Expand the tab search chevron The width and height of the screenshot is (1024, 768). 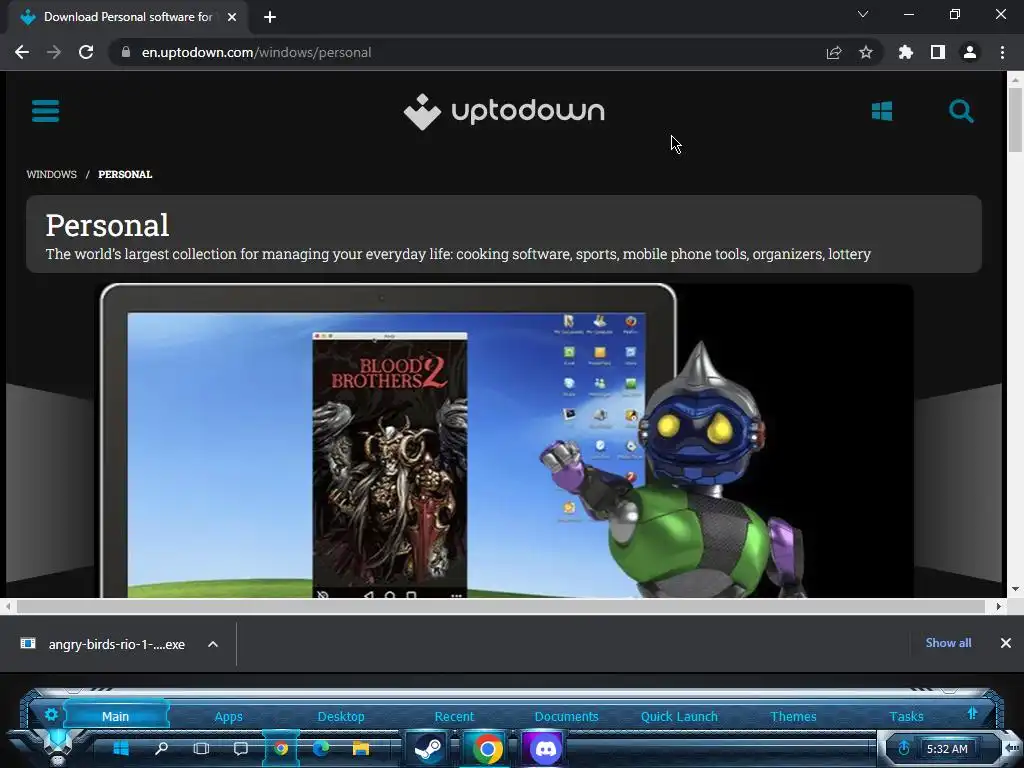pyautogui.click(x=863, y=14)
